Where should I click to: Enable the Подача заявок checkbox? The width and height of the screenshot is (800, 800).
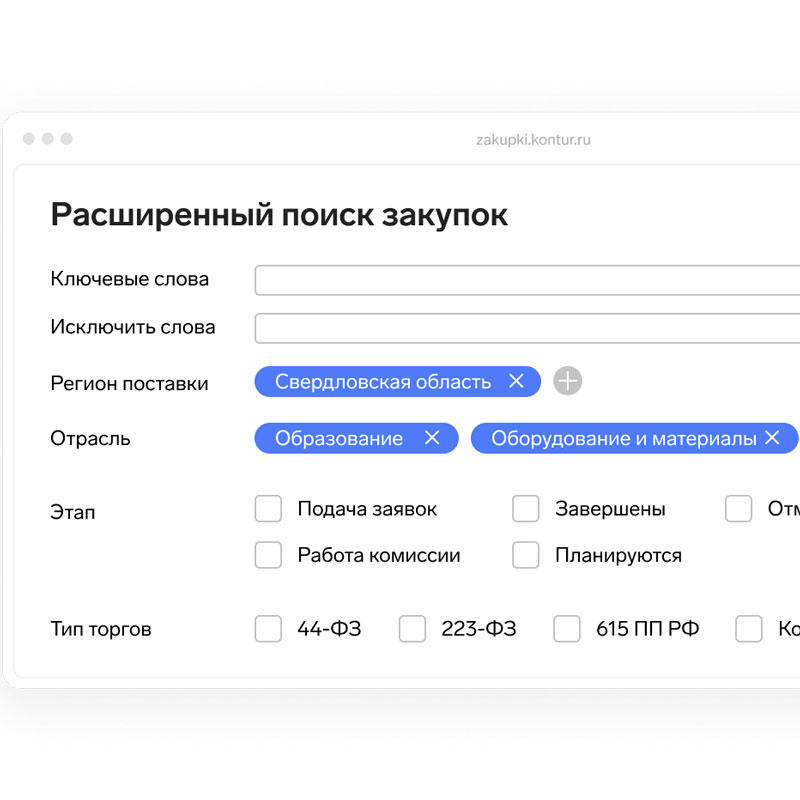coord(268,509)
